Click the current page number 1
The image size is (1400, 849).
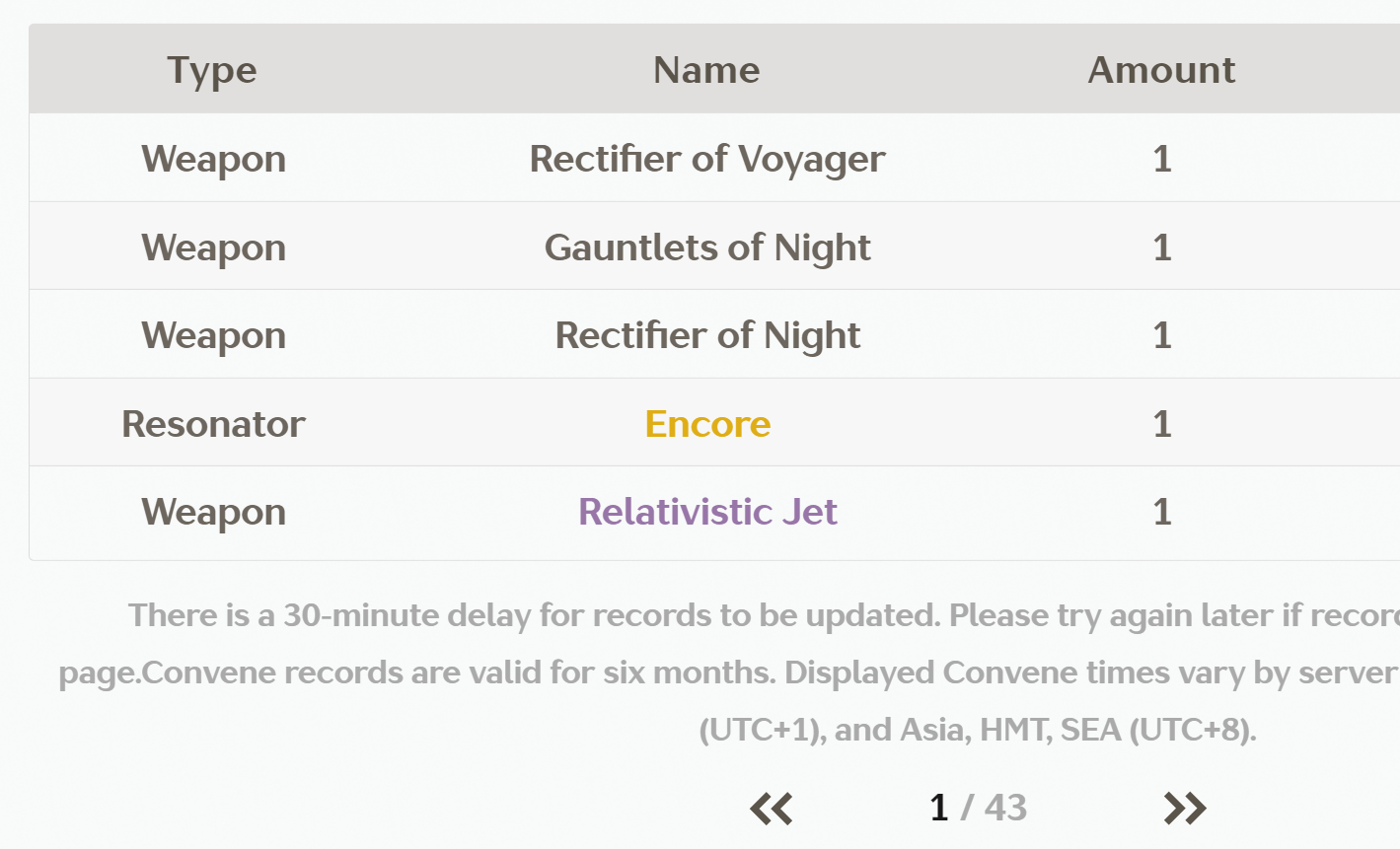pyautogui.click(x=938, y=809)
